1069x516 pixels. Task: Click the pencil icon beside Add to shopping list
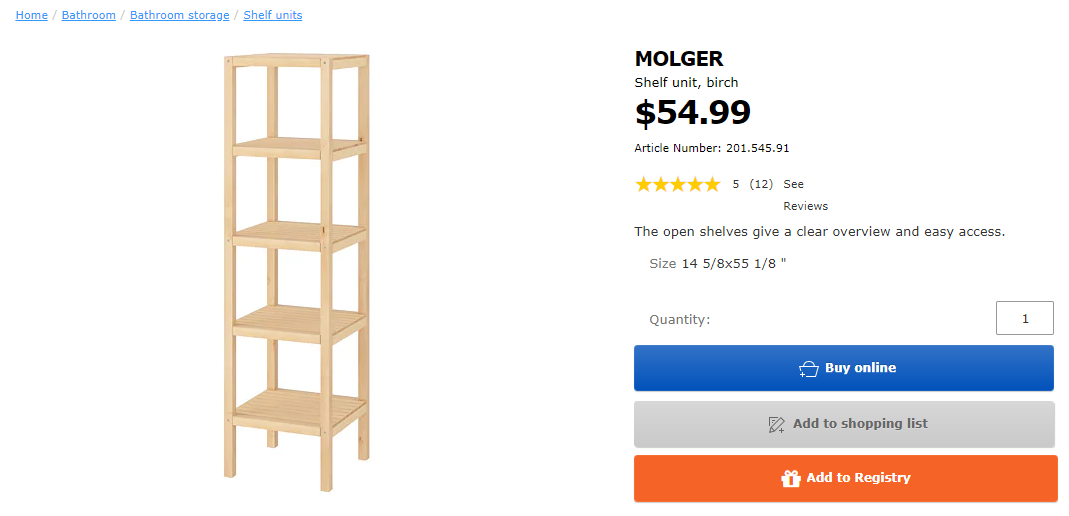776,424
